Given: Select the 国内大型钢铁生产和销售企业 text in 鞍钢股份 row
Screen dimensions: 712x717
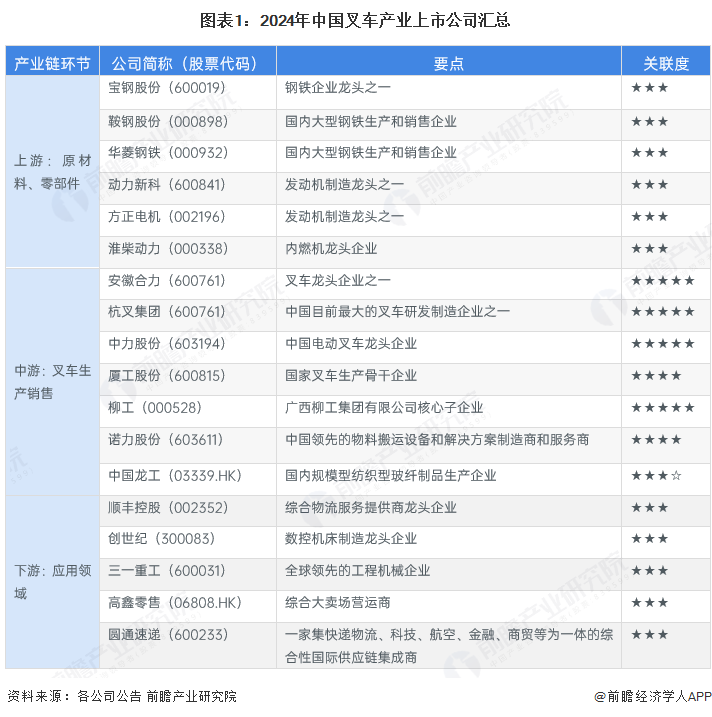Looking at the screenshot, I should 371,121.
